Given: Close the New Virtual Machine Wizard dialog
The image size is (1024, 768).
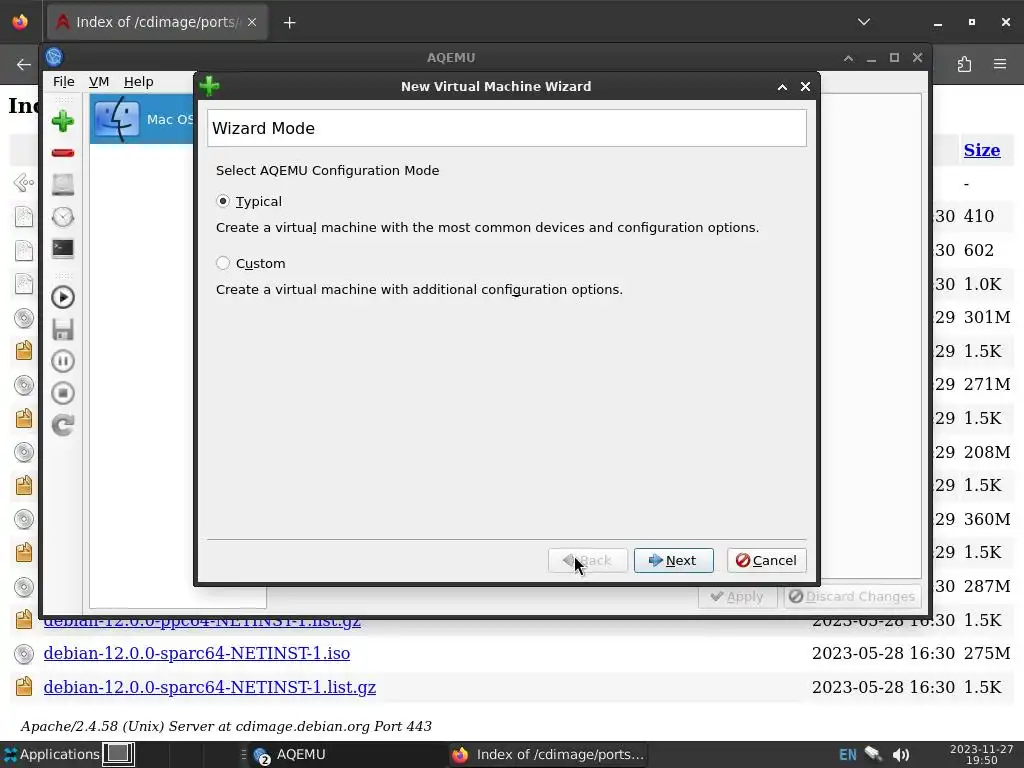Looking at the screenshot, I should pyautogui.click(x=805, y=86).
